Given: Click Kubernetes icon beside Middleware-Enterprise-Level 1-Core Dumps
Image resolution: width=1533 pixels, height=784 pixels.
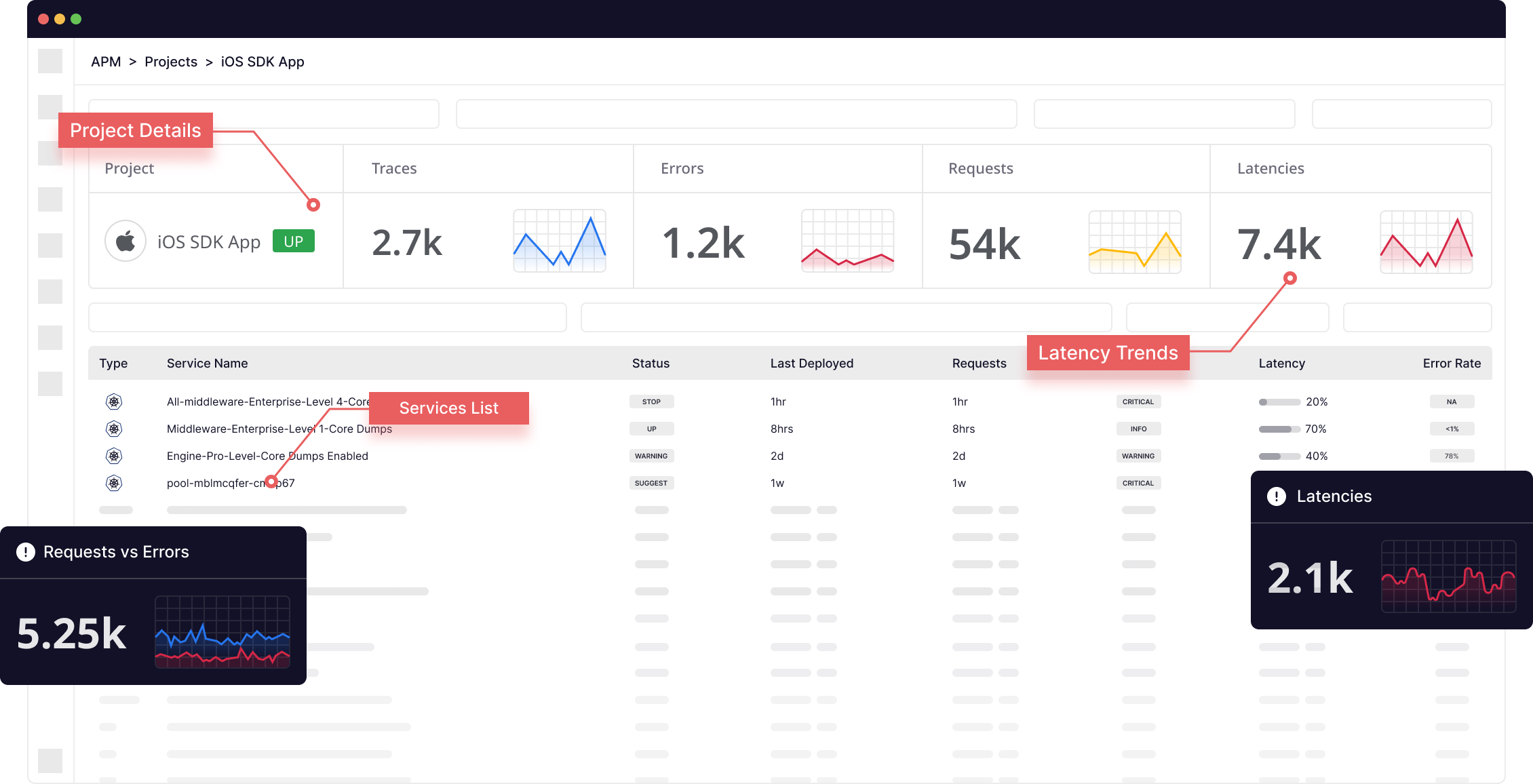Looking at the screenshot, I should pos(114,429).
